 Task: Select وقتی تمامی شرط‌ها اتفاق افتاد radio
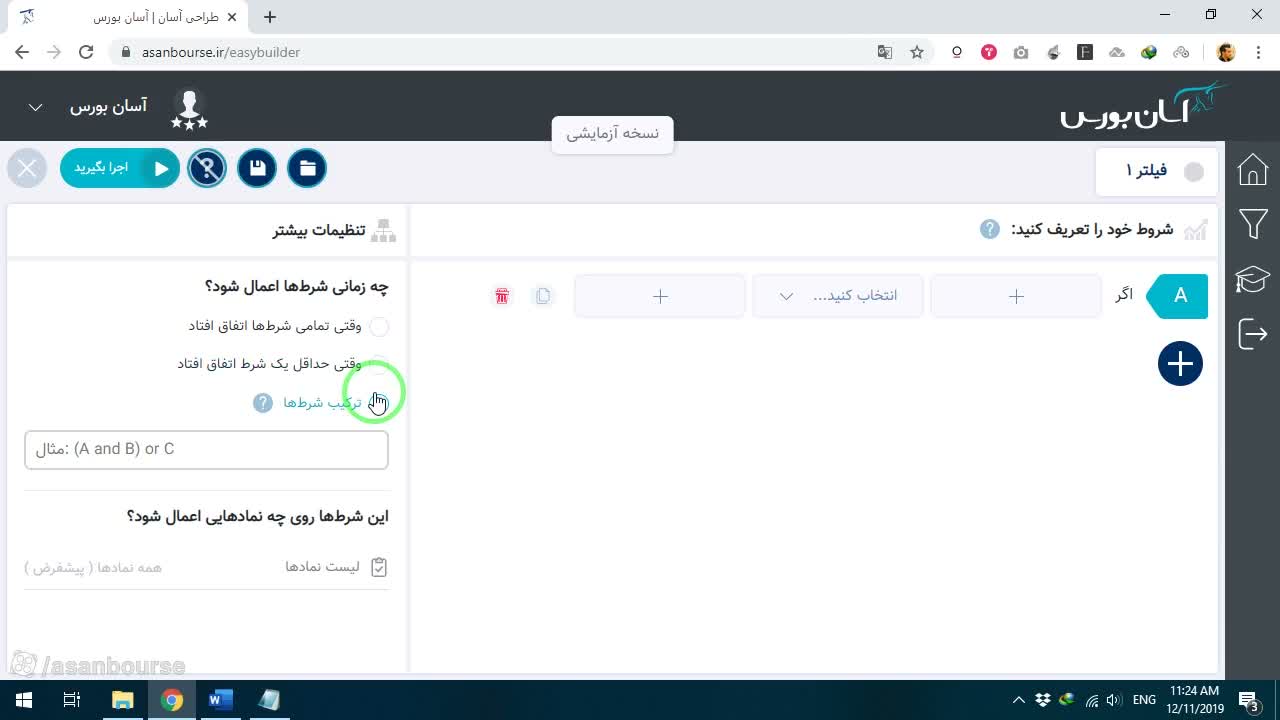point(379,326)
